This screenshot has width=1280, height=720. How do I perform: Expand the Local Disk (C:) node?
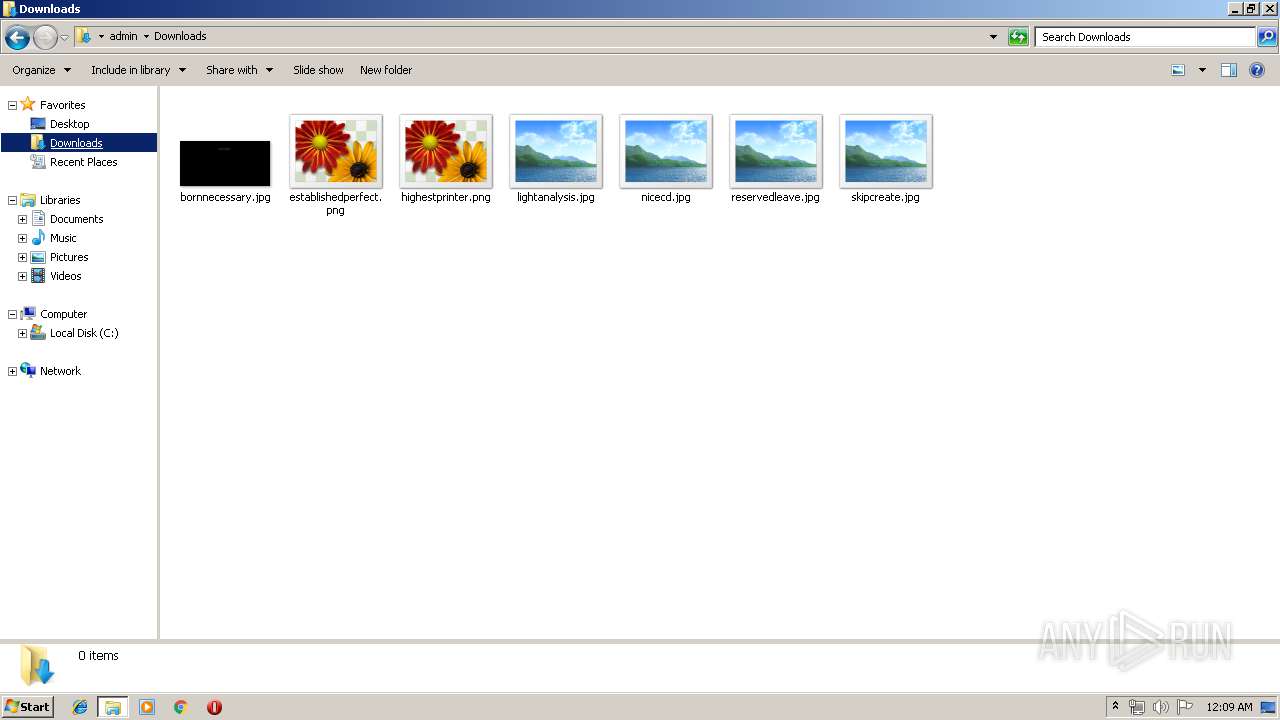[x=22, y=333]
